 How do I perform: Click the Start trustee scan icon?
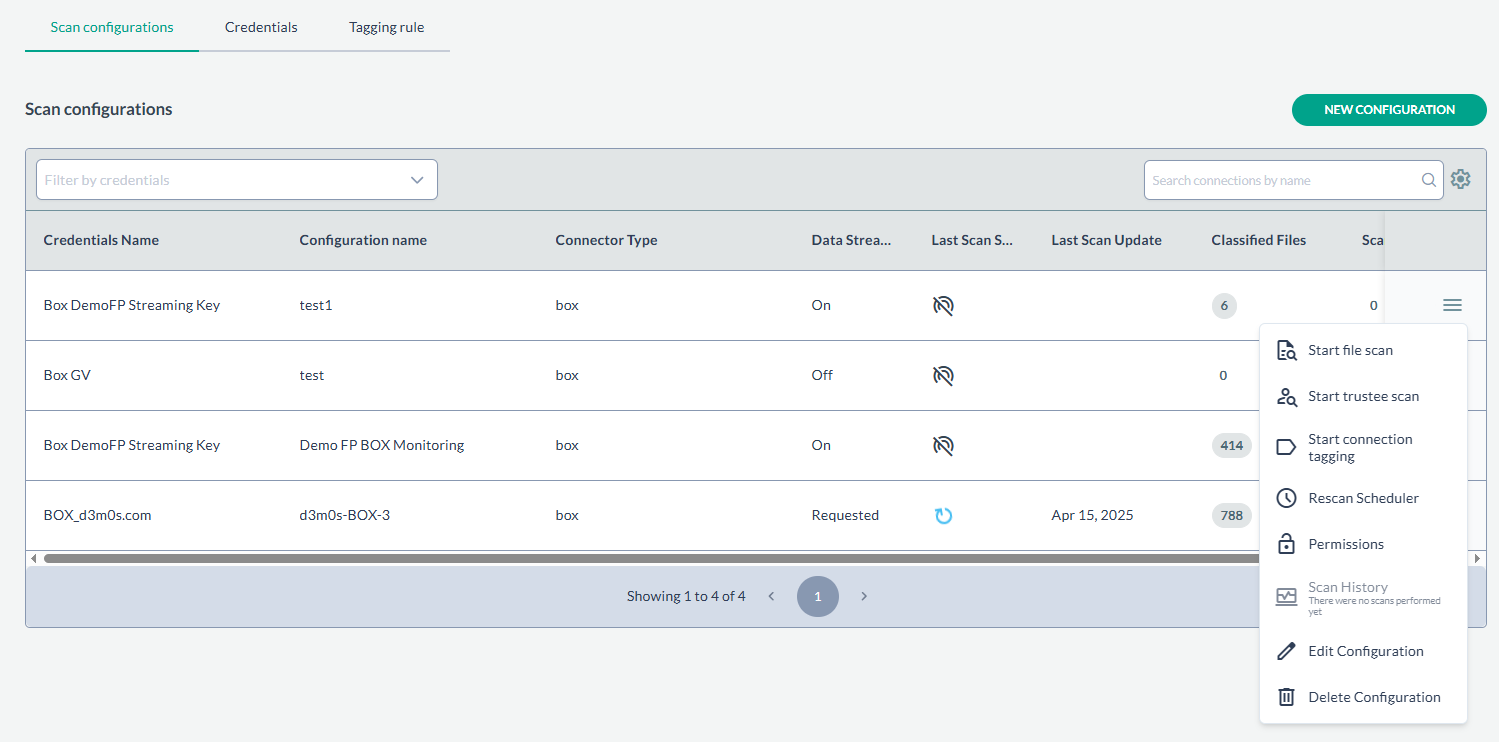pyautogui.click(x=1287, y=397)
